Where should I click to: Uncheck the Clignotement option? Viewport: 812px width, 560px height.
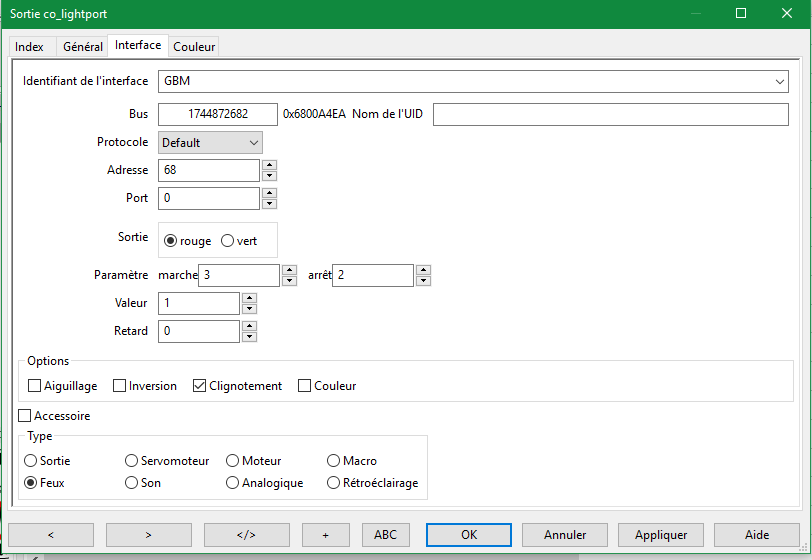(x=200, y=386)
